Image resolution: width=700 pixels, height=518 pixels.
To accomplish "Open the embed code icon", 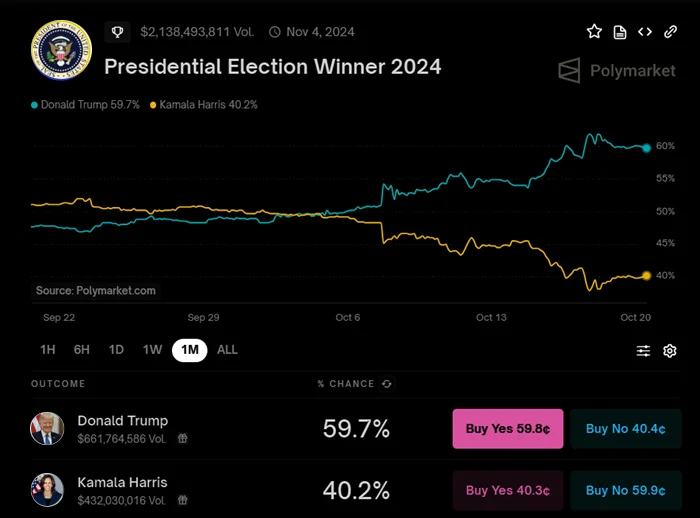I will pos(645,32).
